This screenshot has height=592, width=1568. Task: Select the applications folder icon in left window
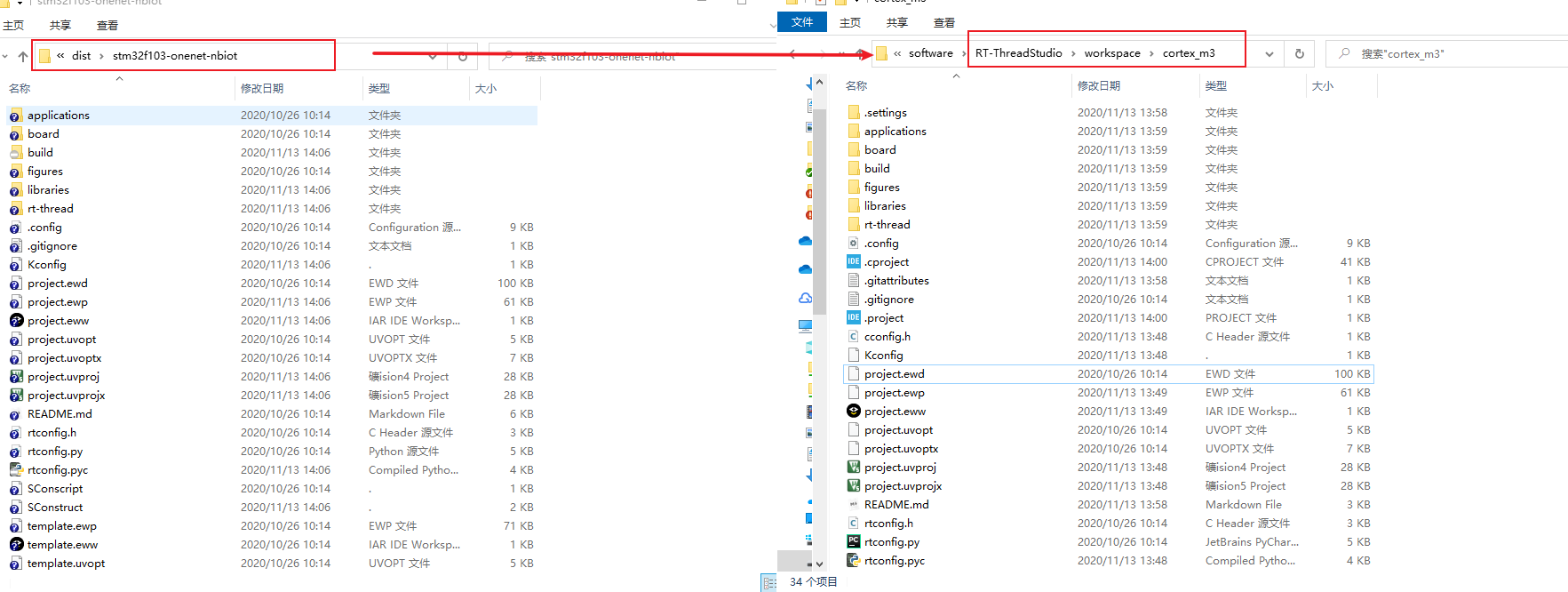coord(16,116)
